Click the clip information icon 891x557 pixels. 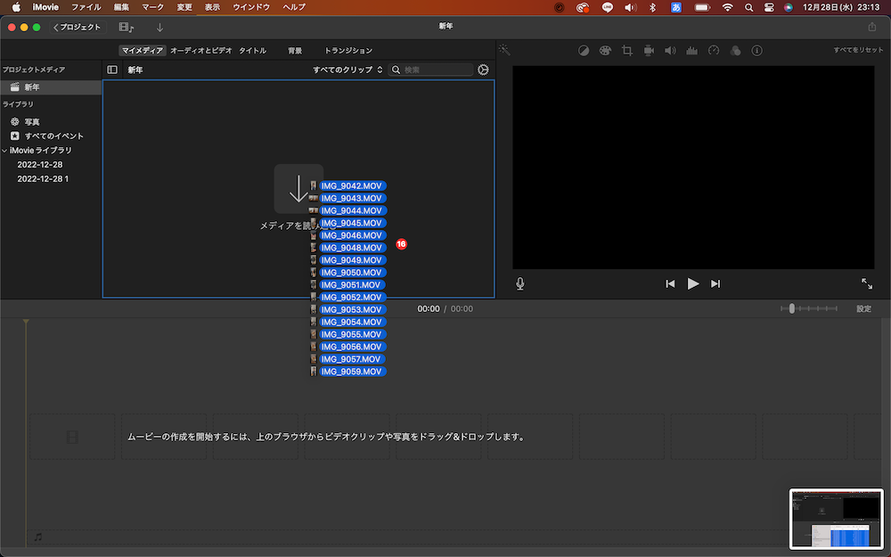757,50
